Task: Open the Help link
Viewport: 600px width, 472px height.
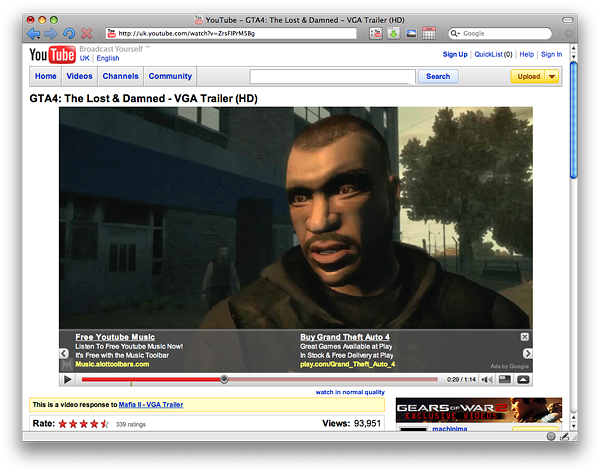Action: tap(527, 54)
